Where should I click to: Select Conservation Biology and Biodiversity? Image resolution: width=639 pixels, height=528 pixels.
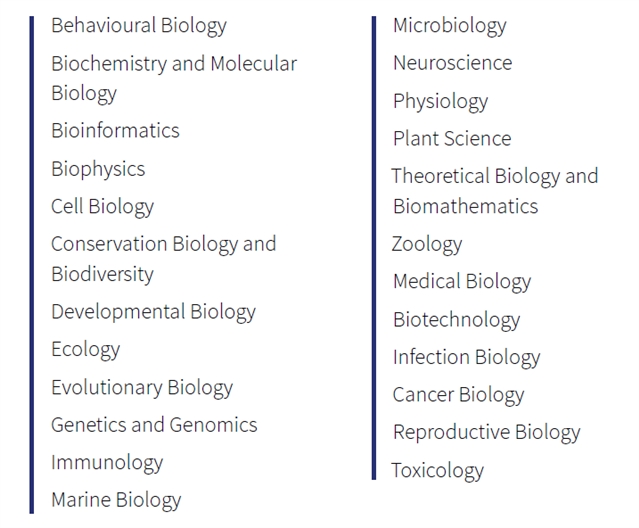(163, 259)
